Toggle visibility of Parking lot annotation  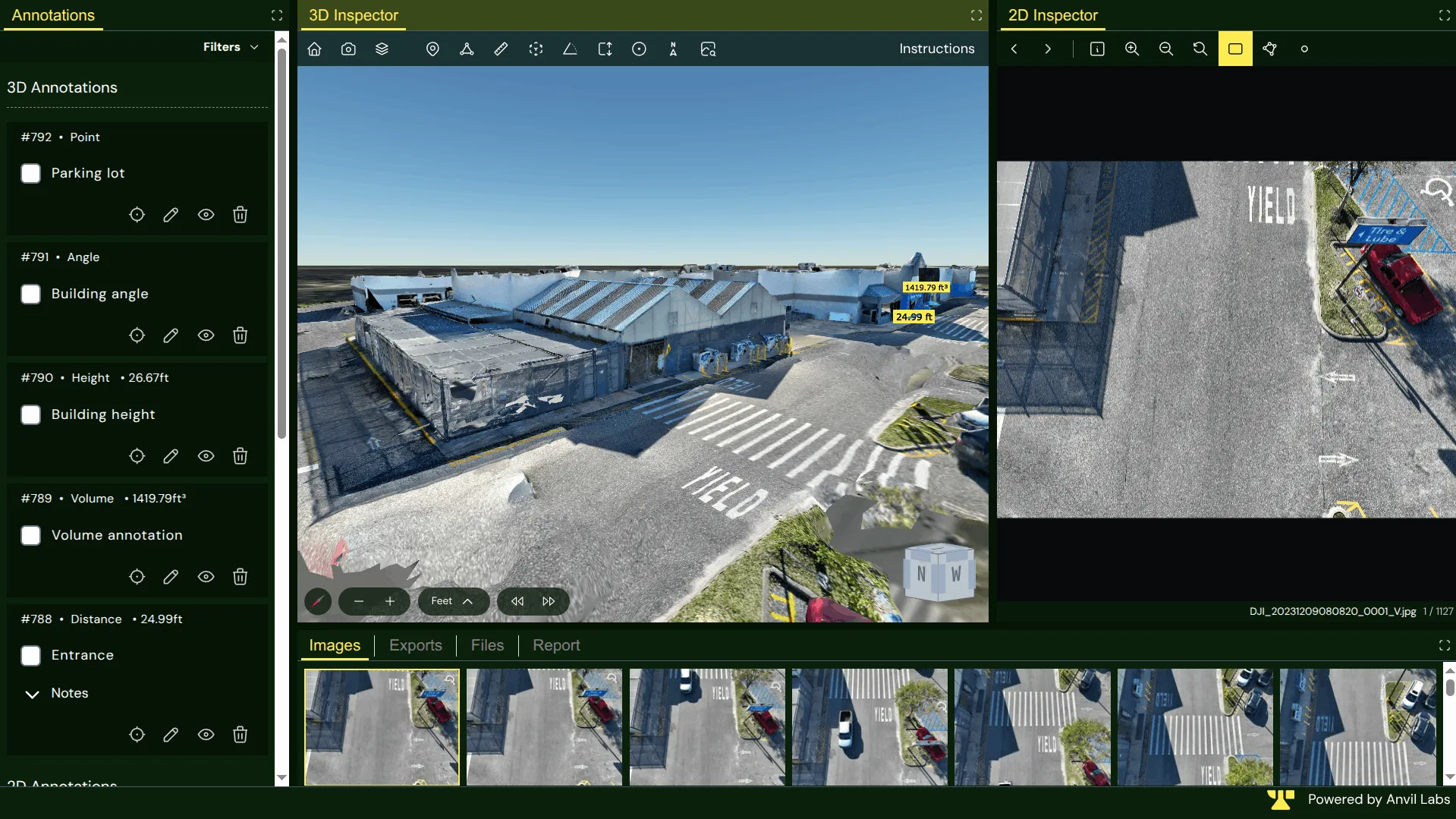pyautogui.click(x=206, y=215)
